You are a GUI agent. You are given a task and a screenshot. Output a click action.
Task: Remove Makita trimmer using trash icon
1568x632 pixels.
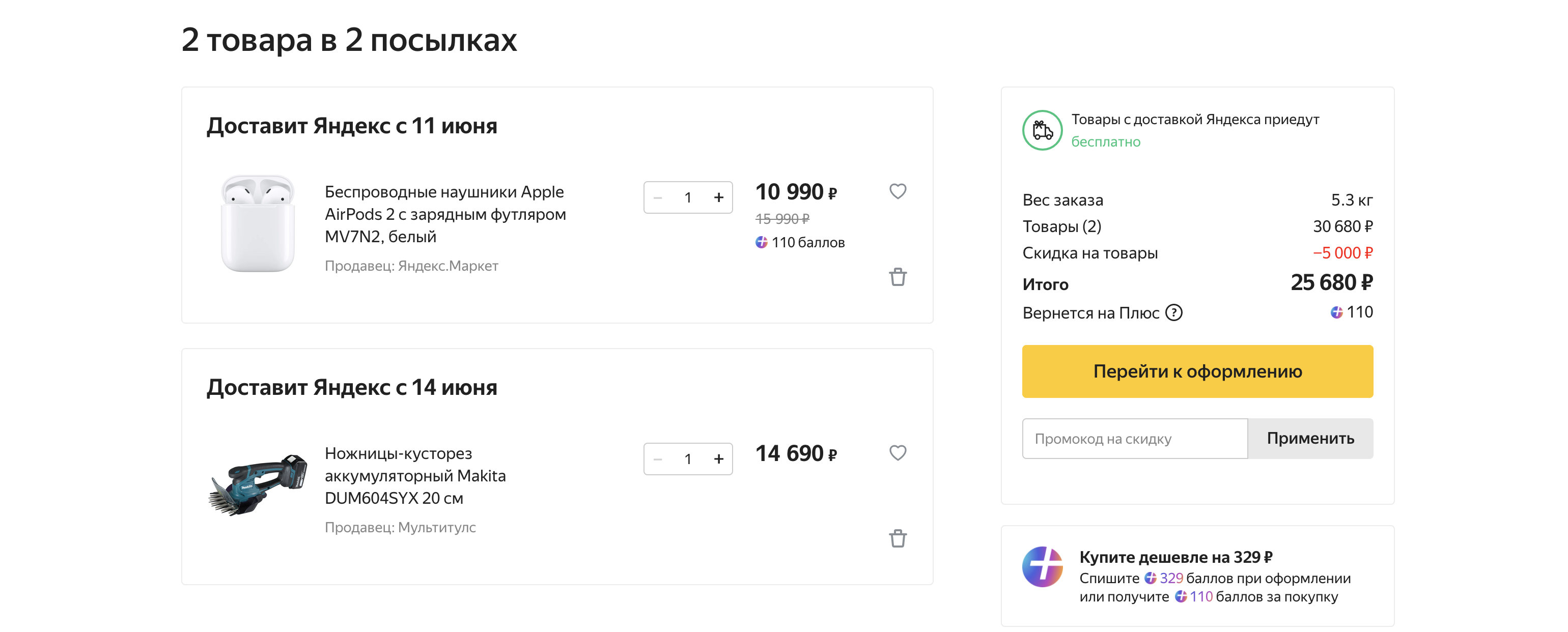pos(897,538)
